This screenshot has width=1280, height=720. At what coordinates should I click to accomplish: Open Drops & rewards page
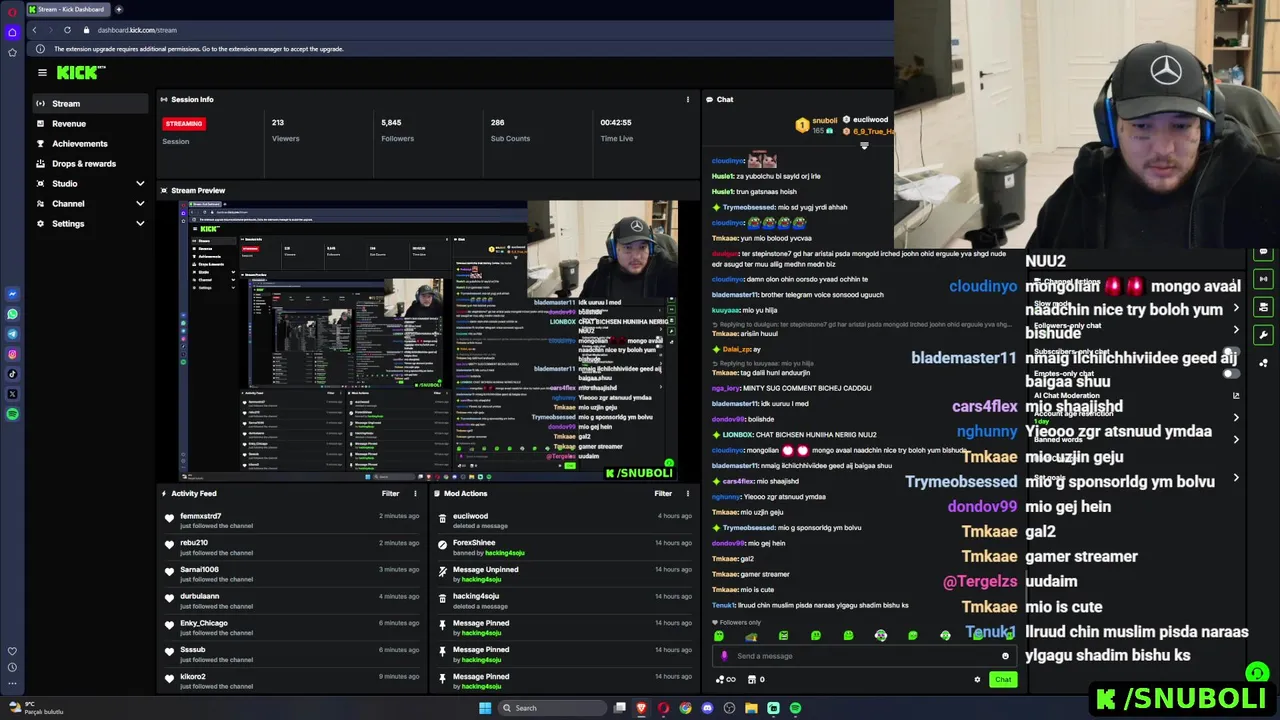pos(90,163)
